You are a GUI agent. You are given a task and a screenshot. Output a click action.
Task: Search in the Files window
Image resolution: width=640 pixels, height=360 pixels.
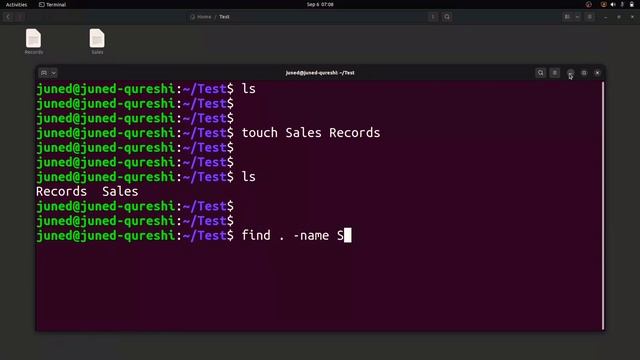[447, 17]
